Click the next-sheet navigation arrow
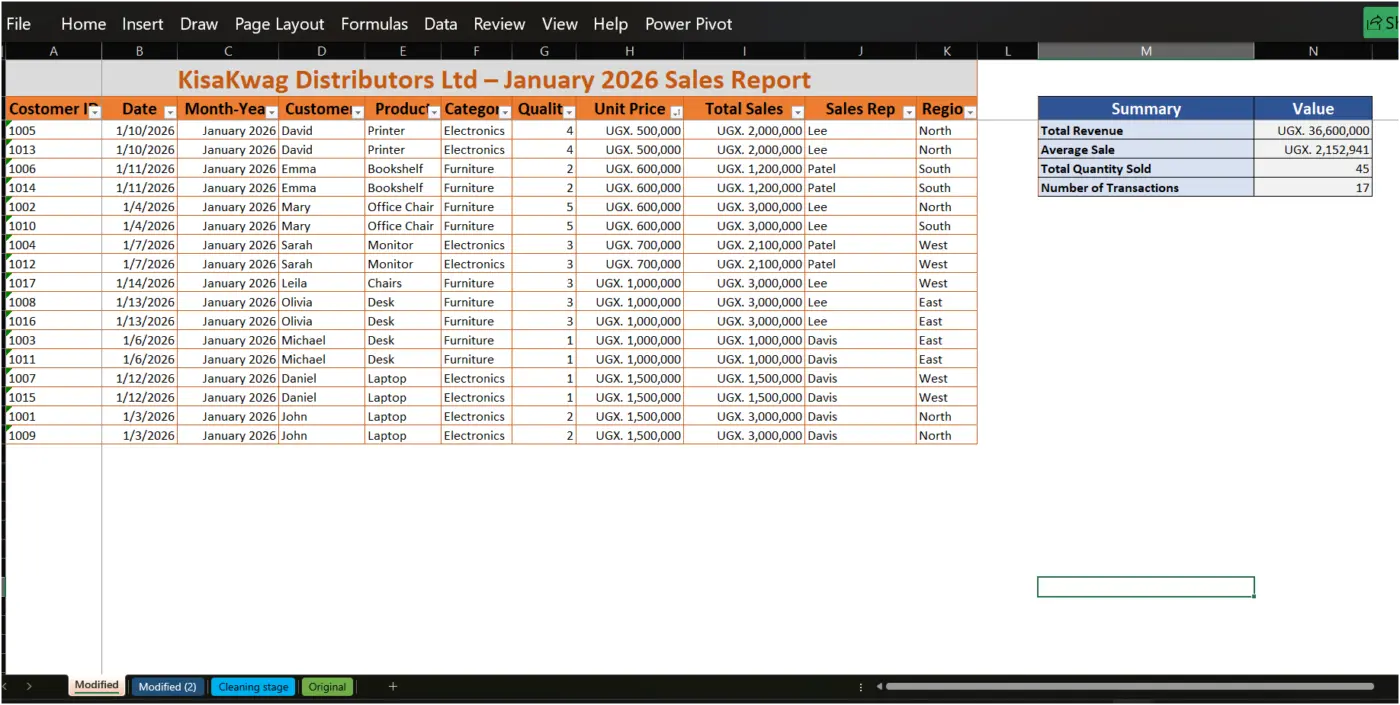The width and height of the screenshot is (1400, 705). (29, 686)
